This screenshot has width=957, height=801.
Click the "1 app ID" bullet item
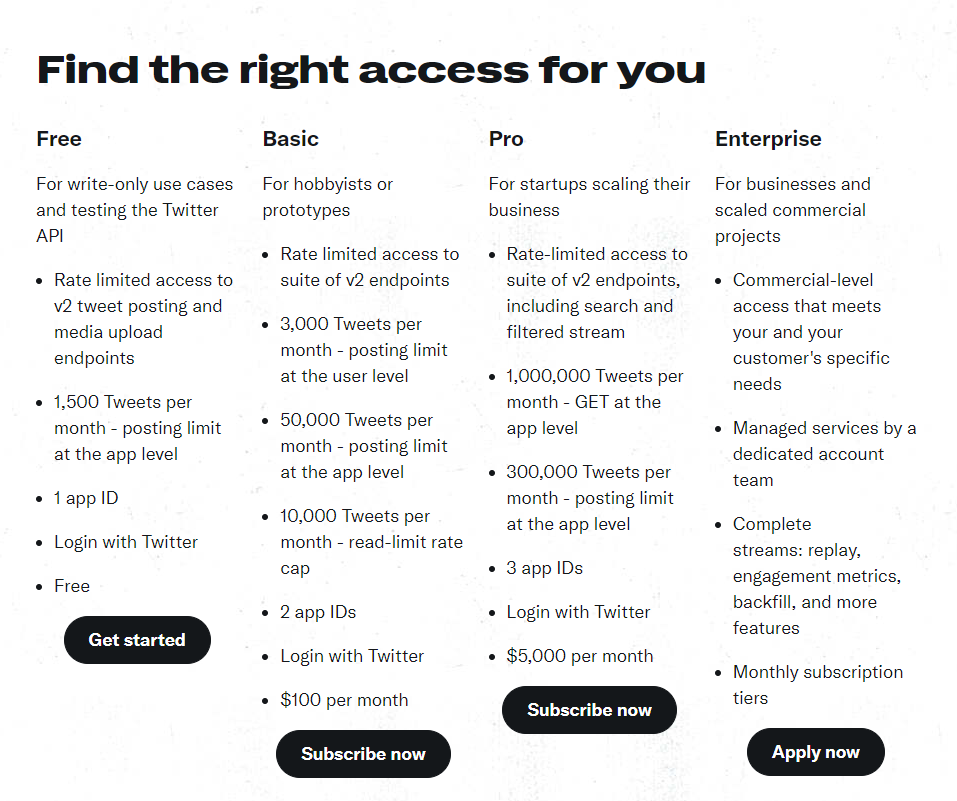point(86,498)
